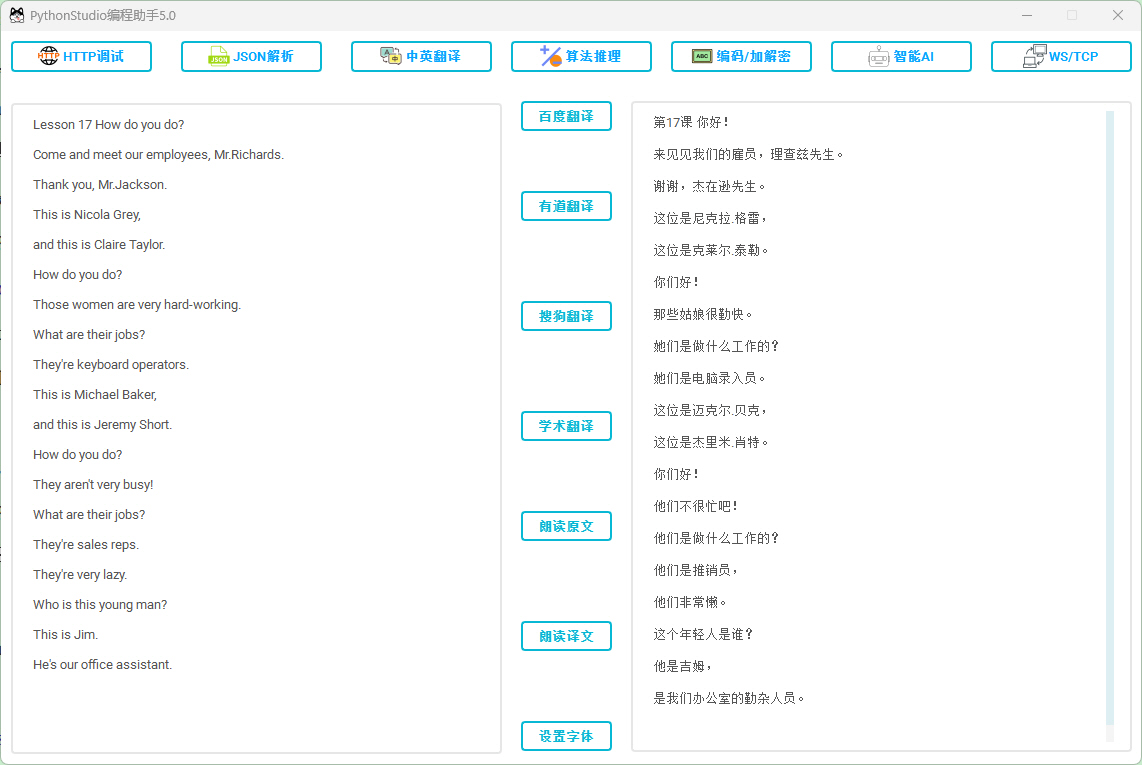The image size is (1142, 765).
Task: Open 设置字体 font settings
Action: point(566,736)
